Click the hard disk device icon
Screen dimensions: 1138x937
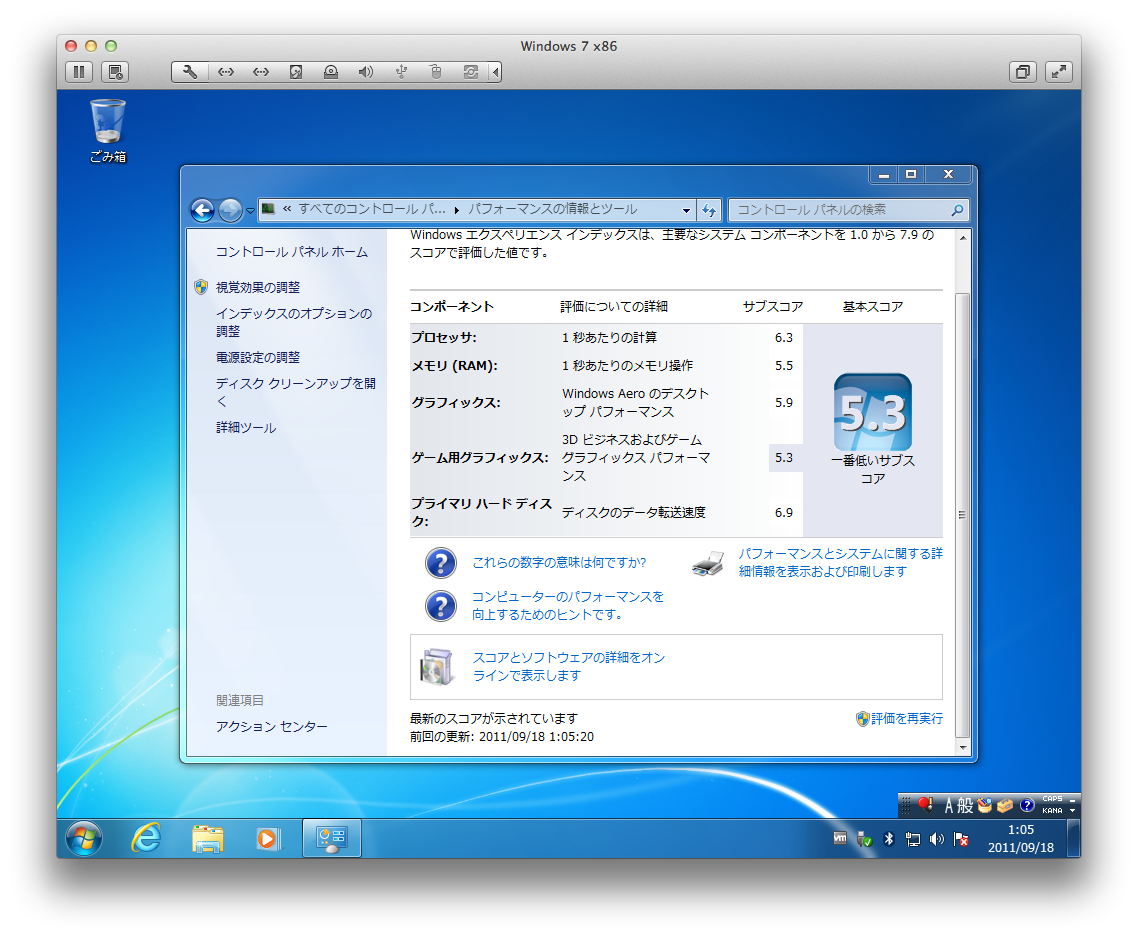coord(295,72)
